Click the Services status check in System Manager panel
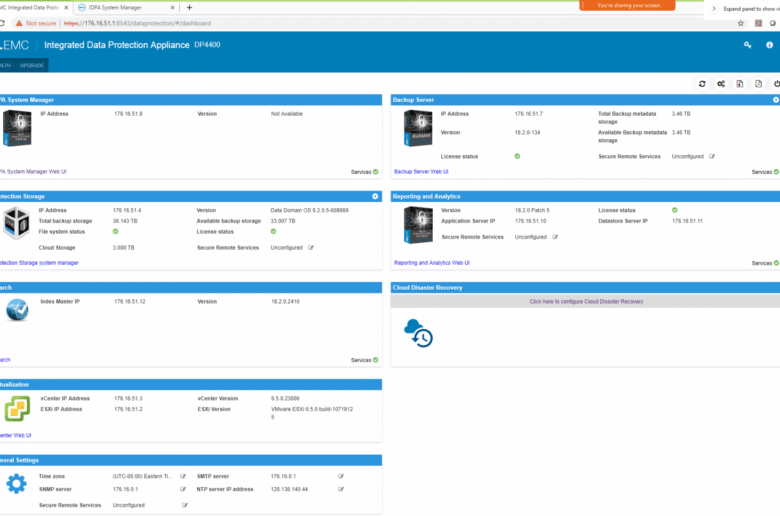The image size is (780, 516). pos(376,172)
